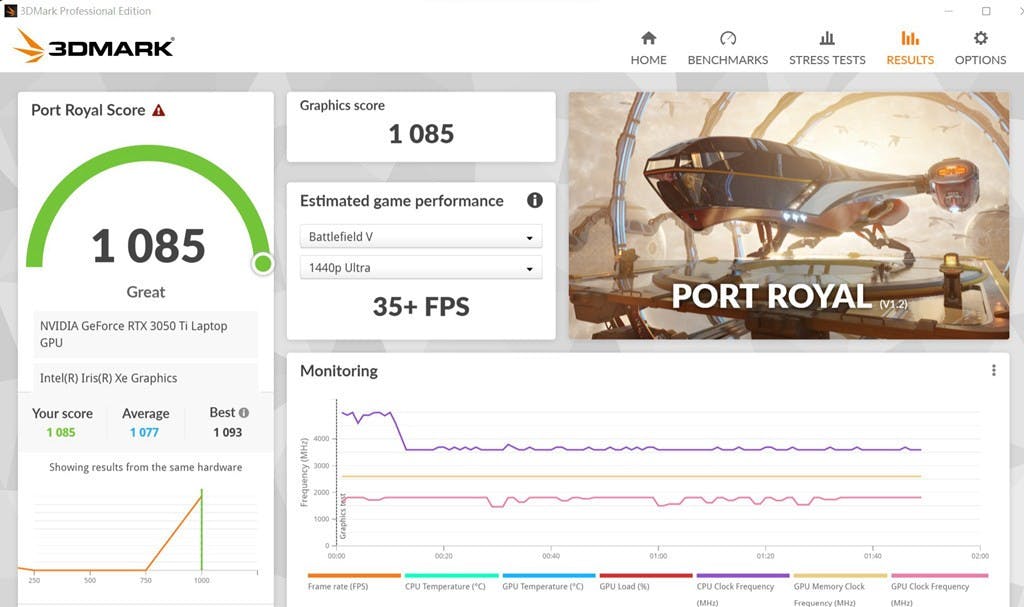Open the Monitoring three-dot menu
1024x607 pixels.
click(x=993, y=371)
